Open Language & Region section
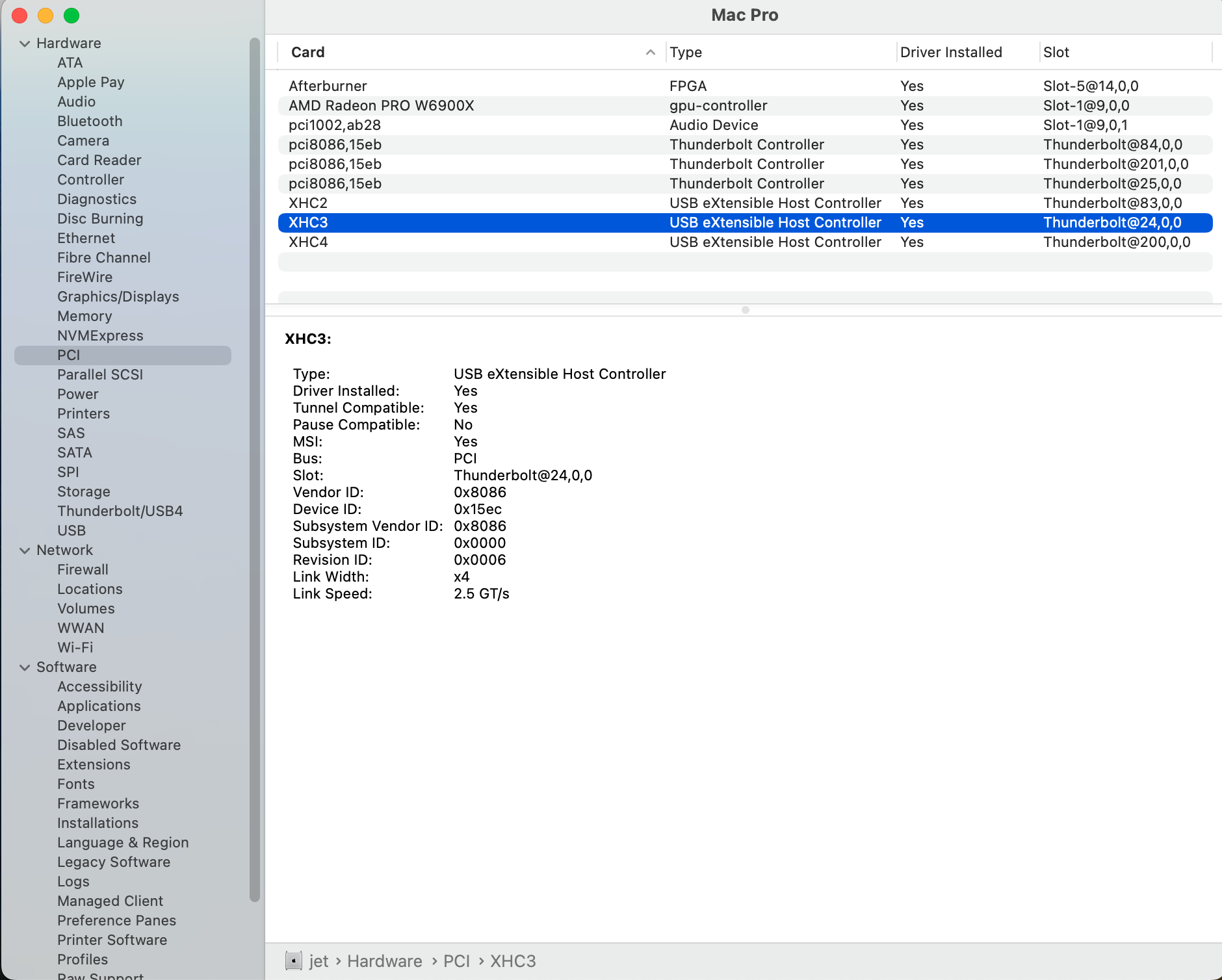The width and height of the screenshot is (1222, 980). pyautogui.click(x=123, y=843)
